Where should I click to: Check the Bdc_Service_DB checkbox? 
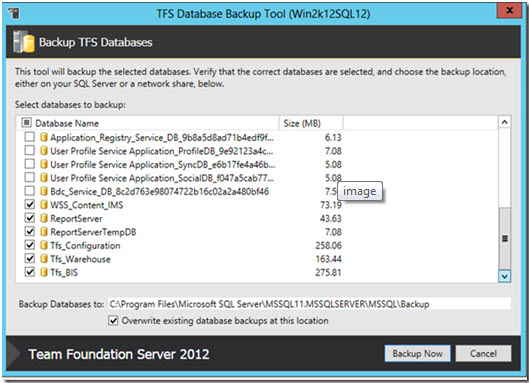click(30, 191)
